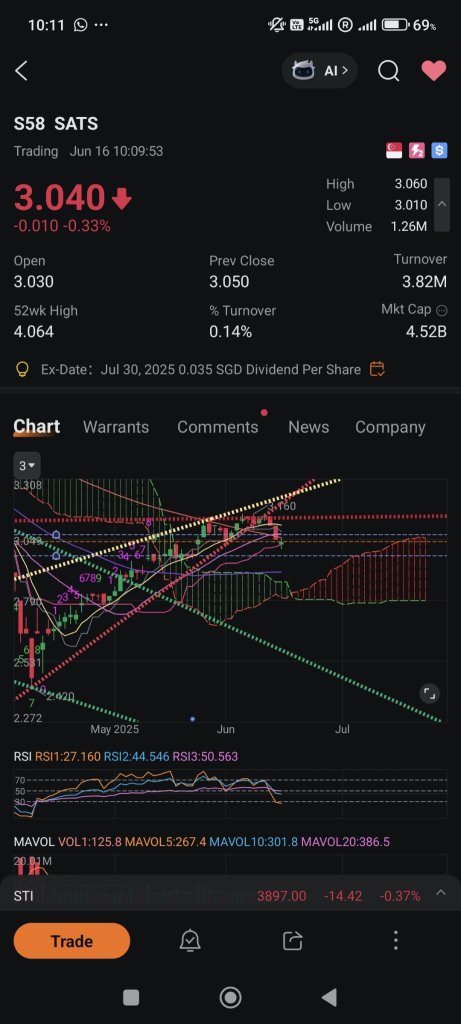
Task: Tap the orange Trade button
Action: click(72, 941)
